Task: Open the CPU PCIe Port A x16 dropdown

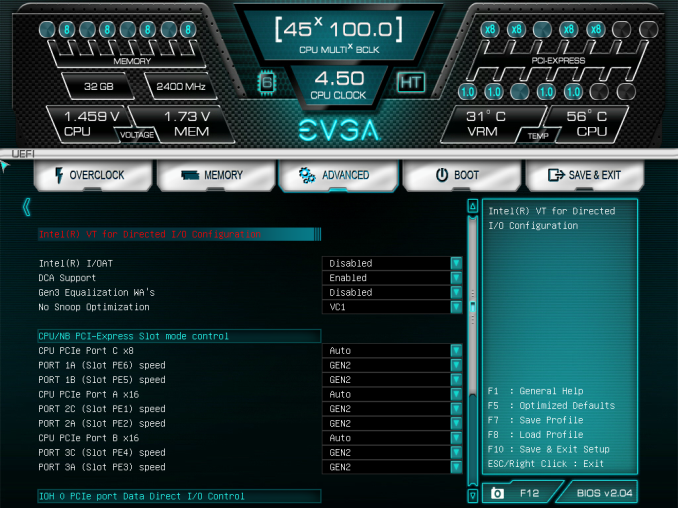Action: point(392,394)
